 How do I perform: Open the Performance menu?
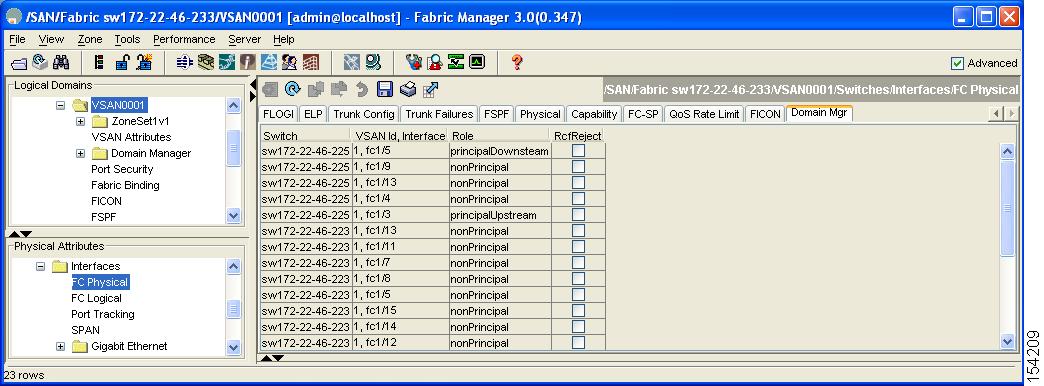184,39
